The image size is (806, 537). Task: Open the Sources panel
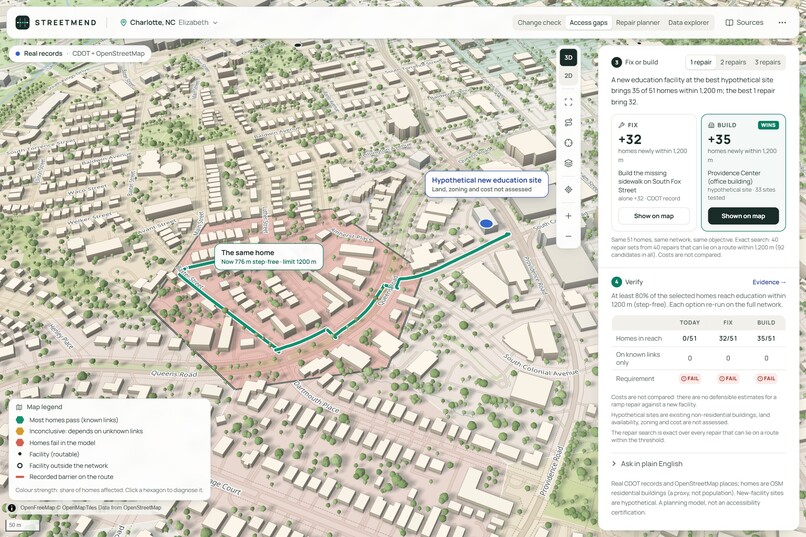pos(744,23)
